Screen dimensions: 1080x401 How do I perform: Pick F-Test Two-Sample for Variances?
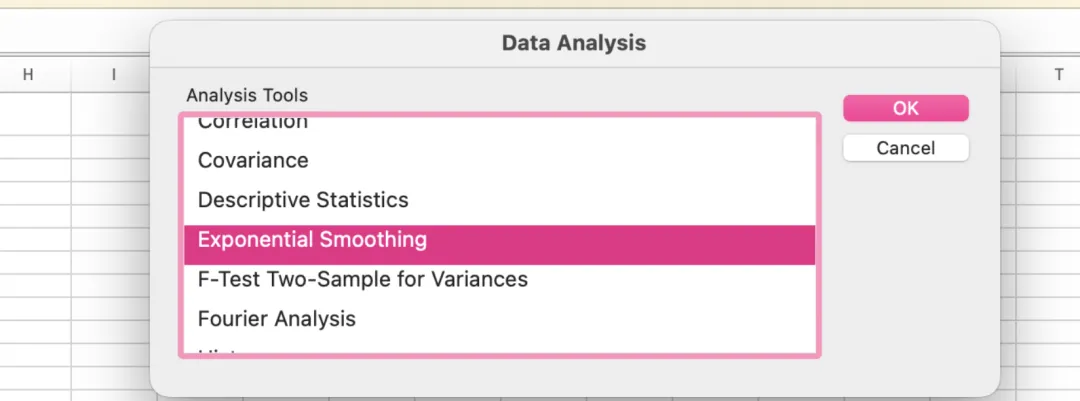tap(362, 280)
